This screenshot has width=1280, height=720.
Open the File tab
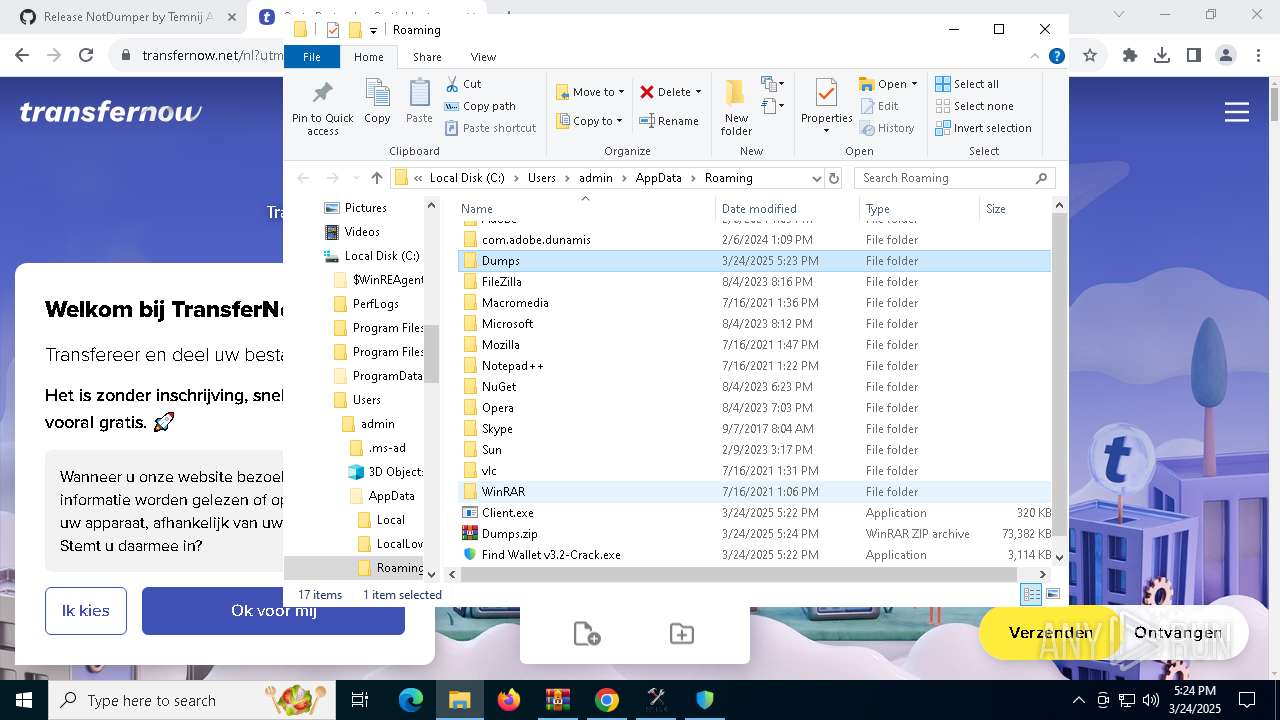coord(312,57)
